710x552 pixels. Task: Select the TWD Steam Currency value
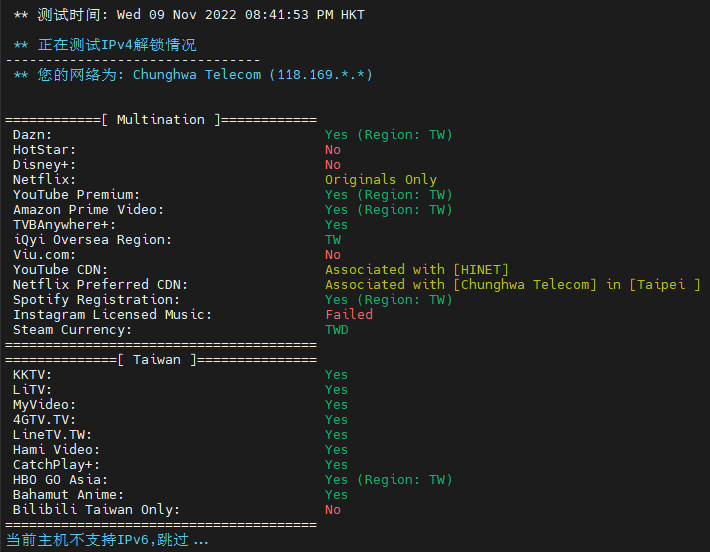[337, 330]
